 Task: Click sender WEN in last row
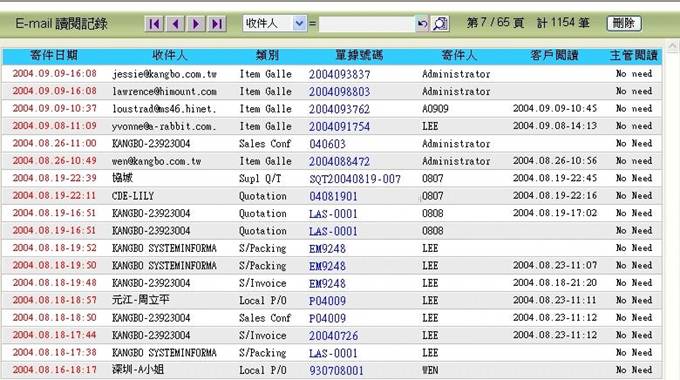[x=430, y=370]
